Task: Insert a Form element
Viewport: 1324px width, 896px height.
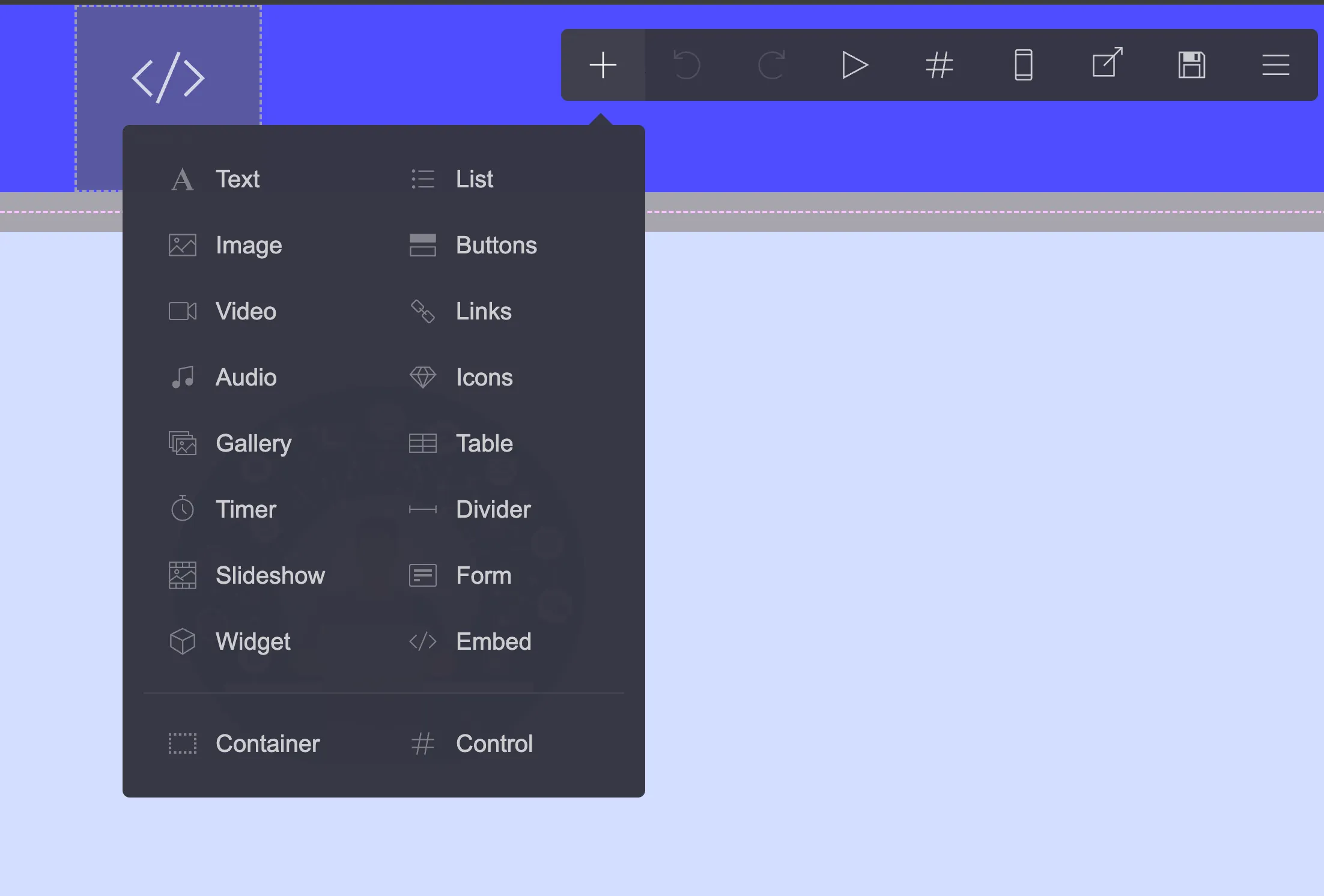Action: (484, 575)
